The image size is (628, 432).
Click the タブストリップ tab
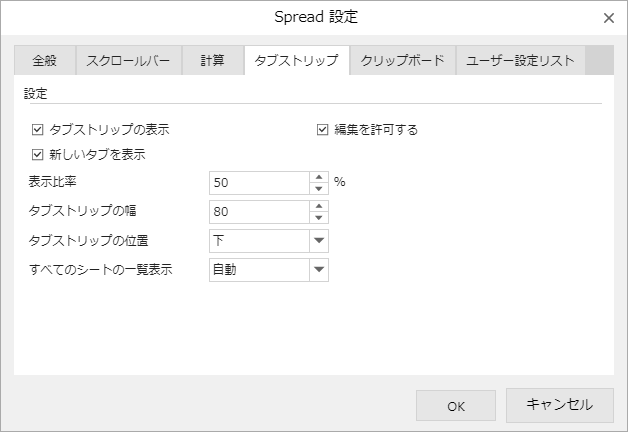coord(296,61)
